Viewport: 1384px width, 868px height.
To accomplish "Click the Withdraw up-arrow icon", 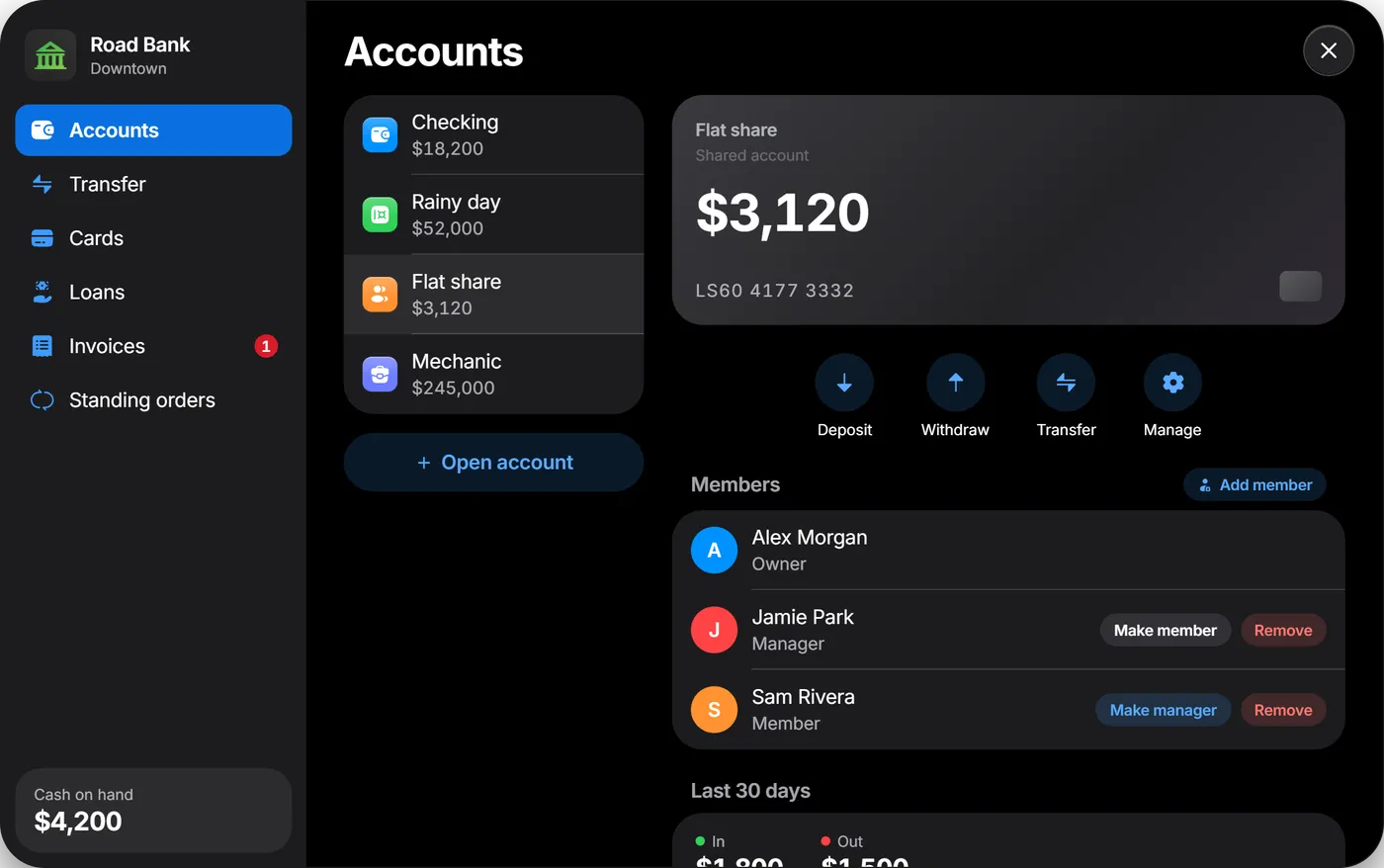I will [x=955, y=383].
